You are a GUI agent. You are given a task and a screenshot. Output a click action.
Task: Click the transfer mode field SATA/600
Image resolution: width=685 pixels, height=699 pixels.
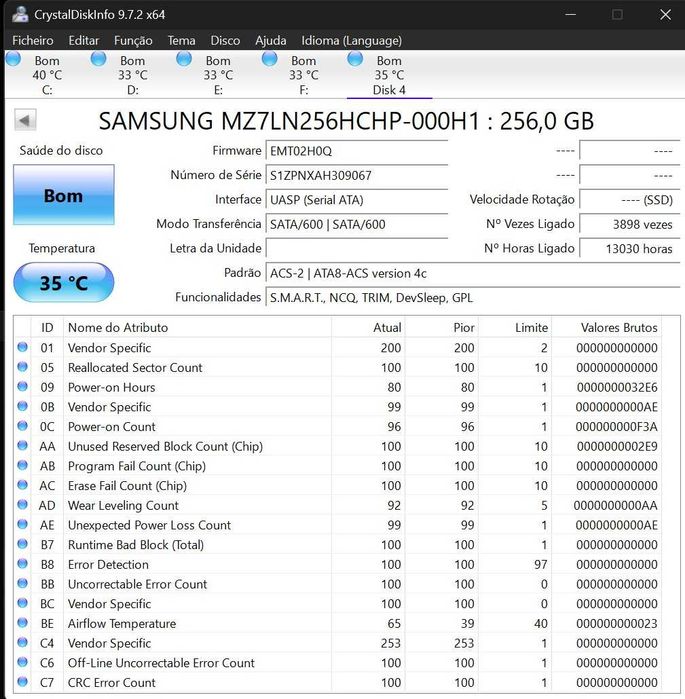[x=357, y=224]
